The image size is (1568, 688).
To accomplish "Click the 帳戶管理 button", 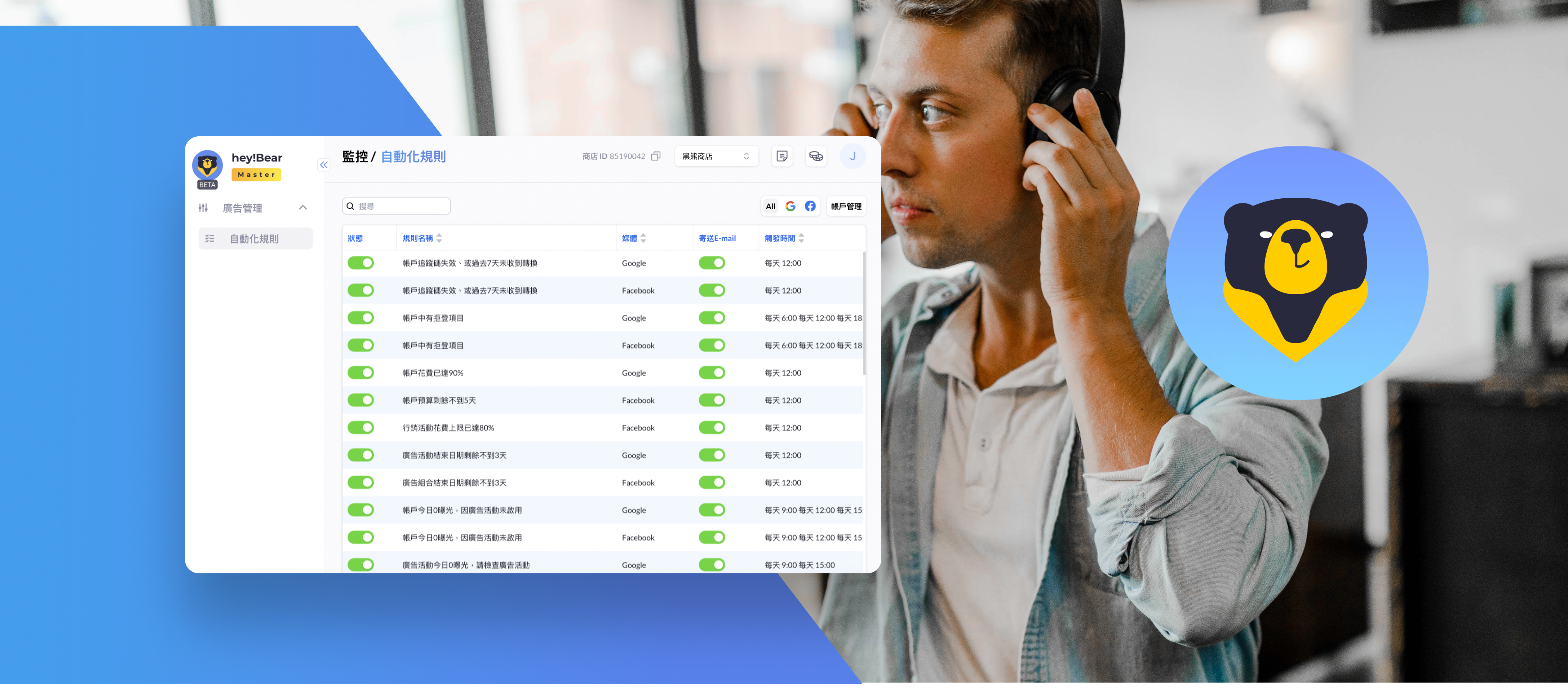I will click(x=846, y=206).
